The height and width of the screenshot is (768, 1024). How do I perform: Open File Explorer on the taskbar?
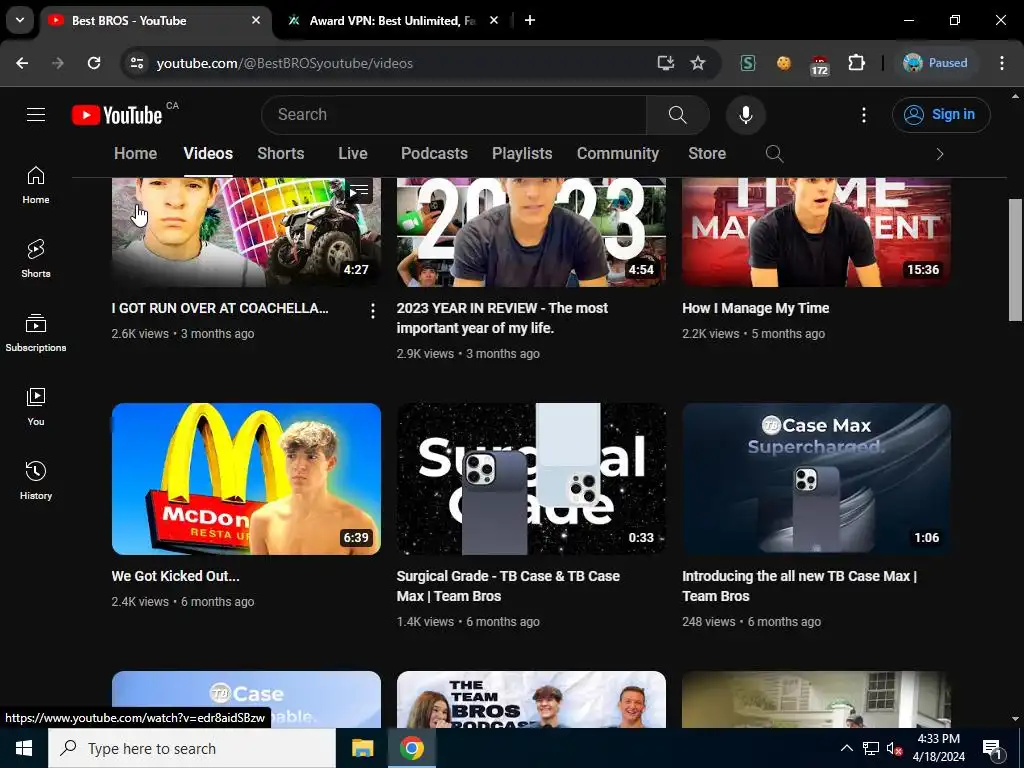tap(362, 748)
